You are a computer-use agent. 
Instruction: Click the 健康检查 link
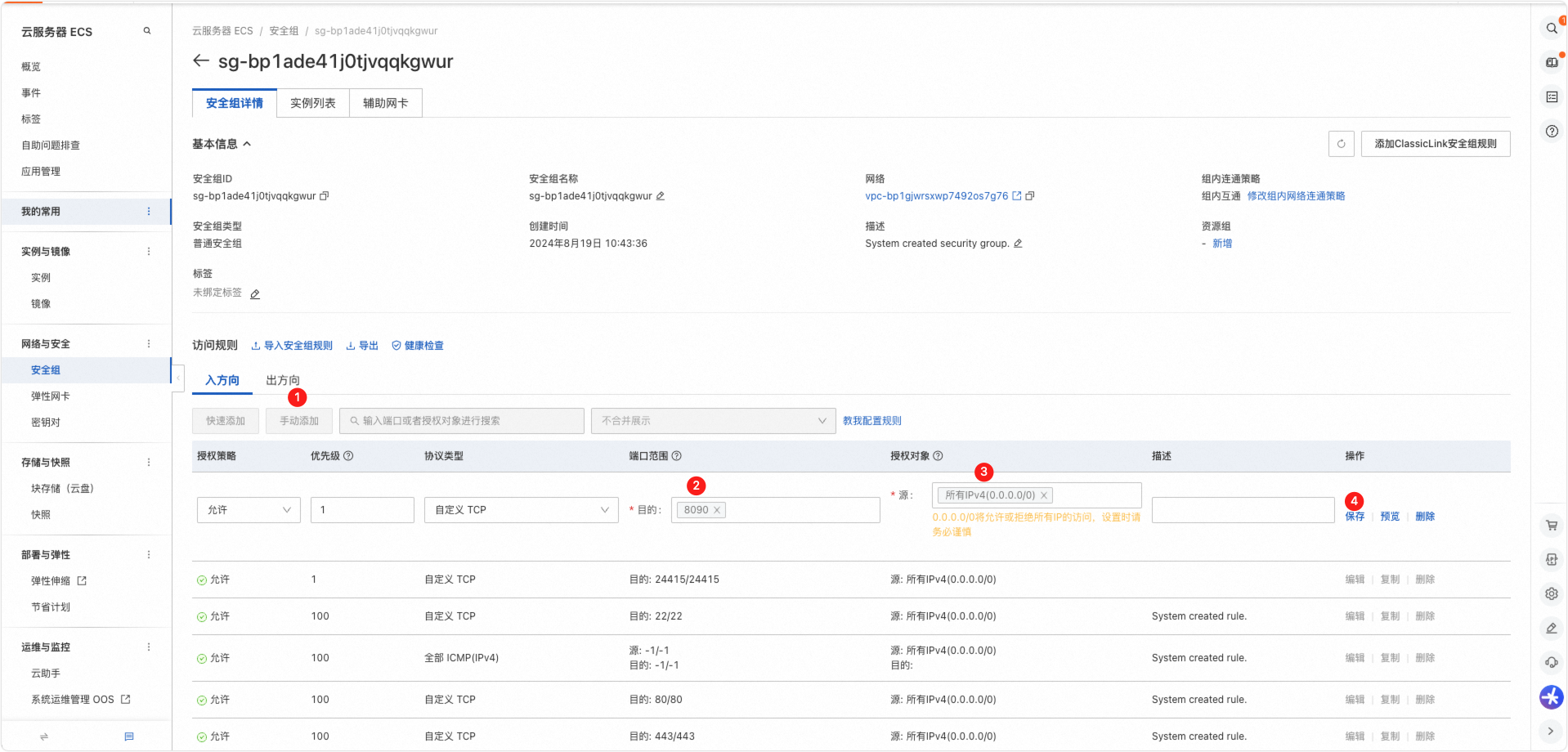(x=418, y=346)
